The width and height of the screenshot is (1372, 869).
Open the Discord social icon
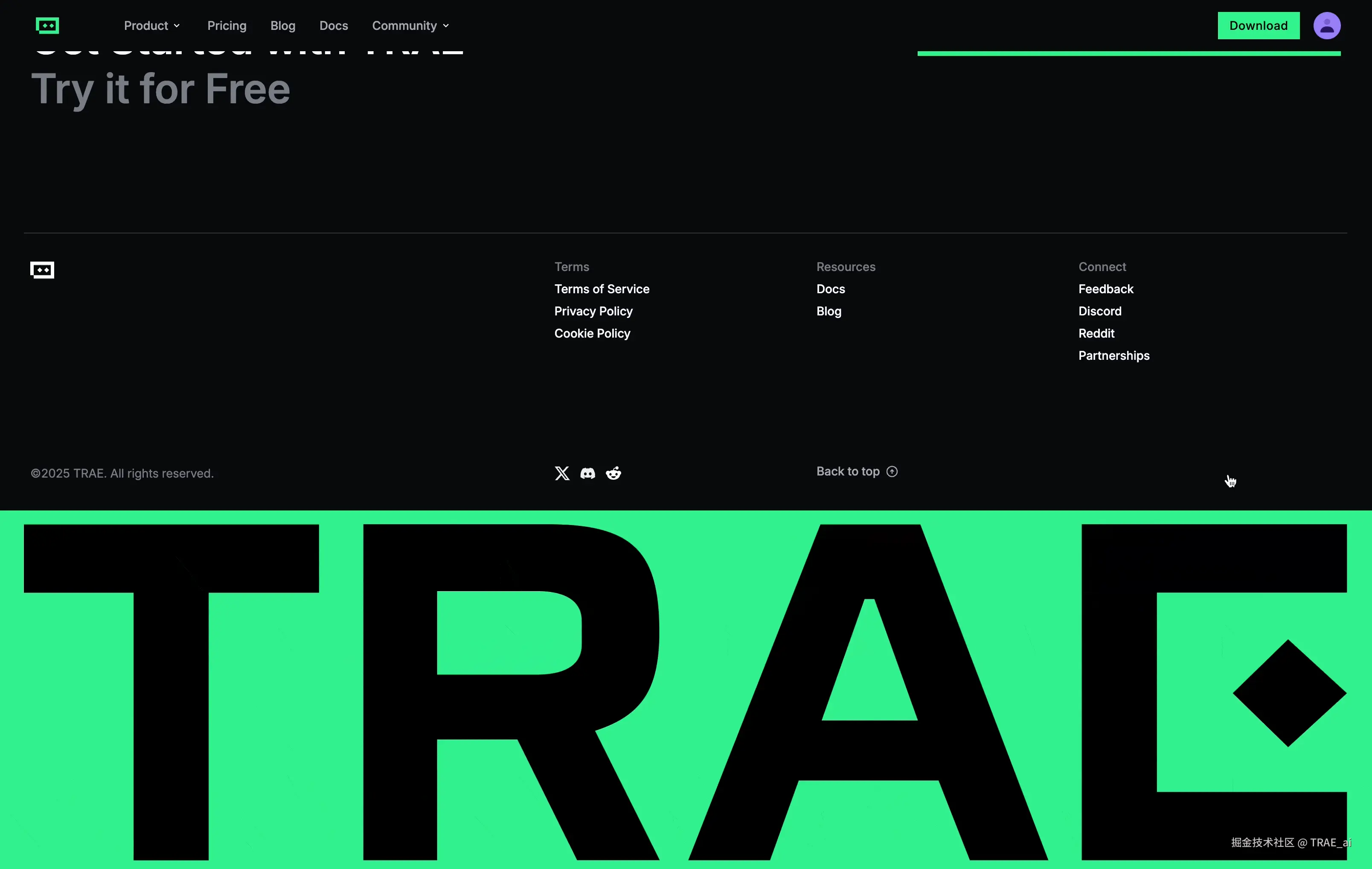(587, 473)
